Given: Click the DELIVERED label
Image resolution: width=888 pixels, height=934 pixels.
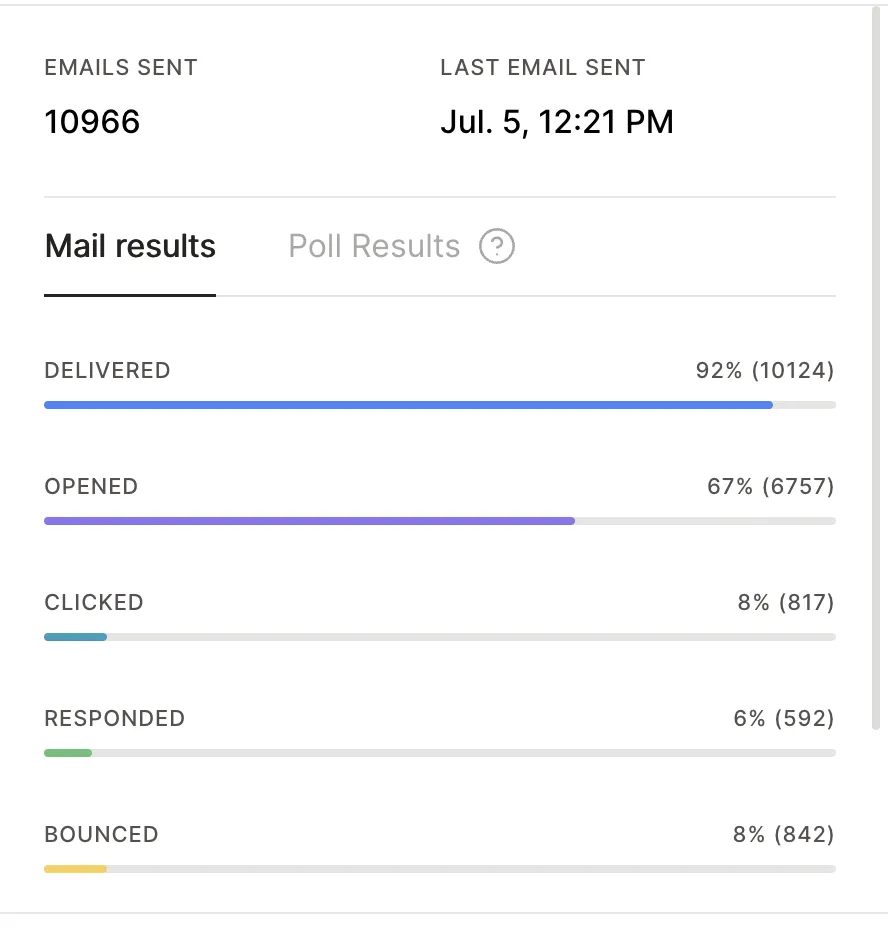Looking at the screenshot, I should coord(107,371).
